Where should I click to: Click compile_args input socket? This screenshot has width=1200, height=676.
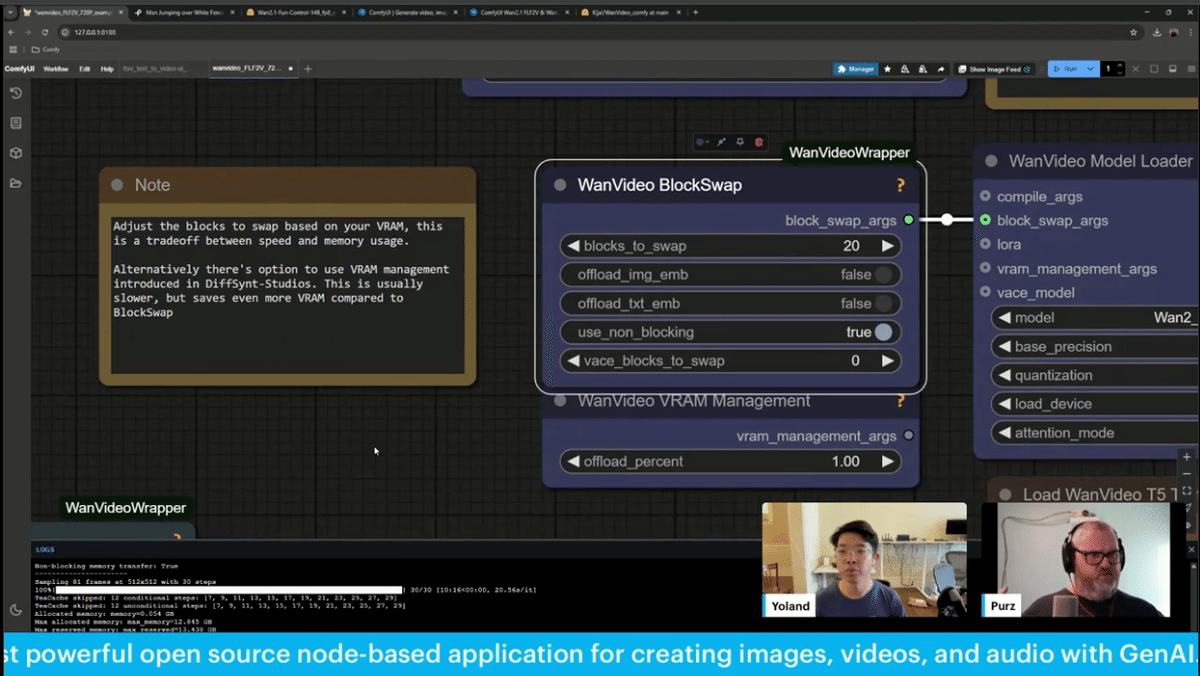pos(986,196)
